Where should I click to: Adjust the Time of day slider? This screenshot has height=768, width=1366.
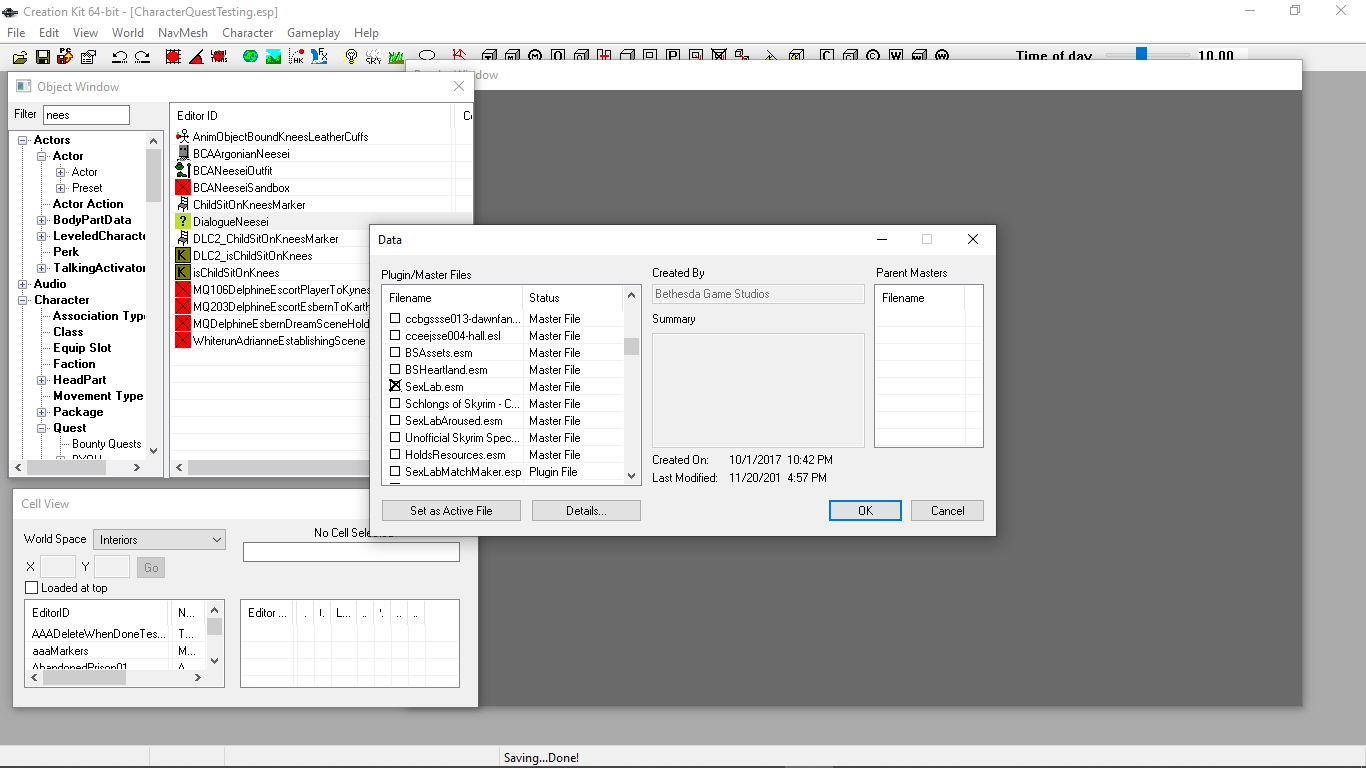point(1140,55)
